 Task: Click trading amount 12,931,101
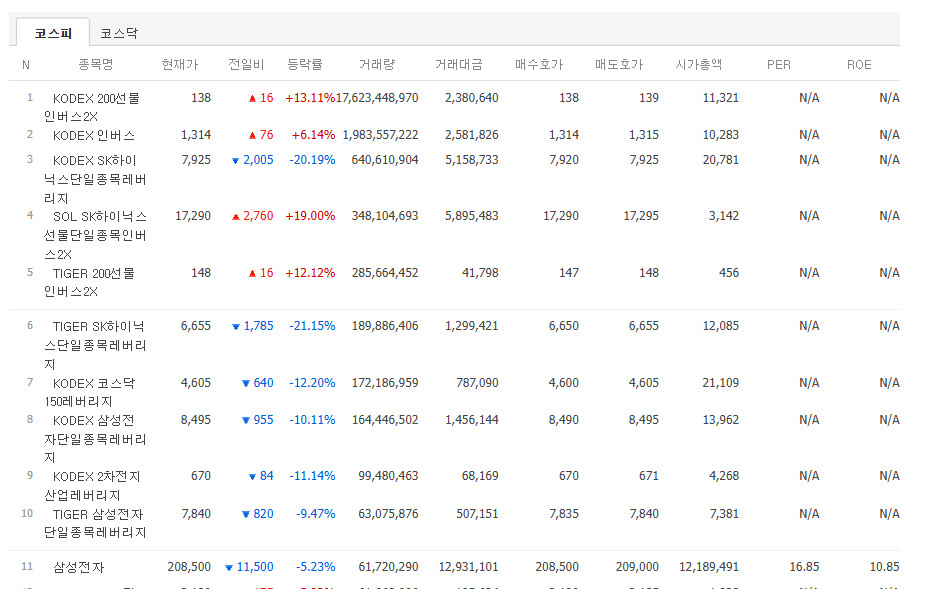(468, 567)
